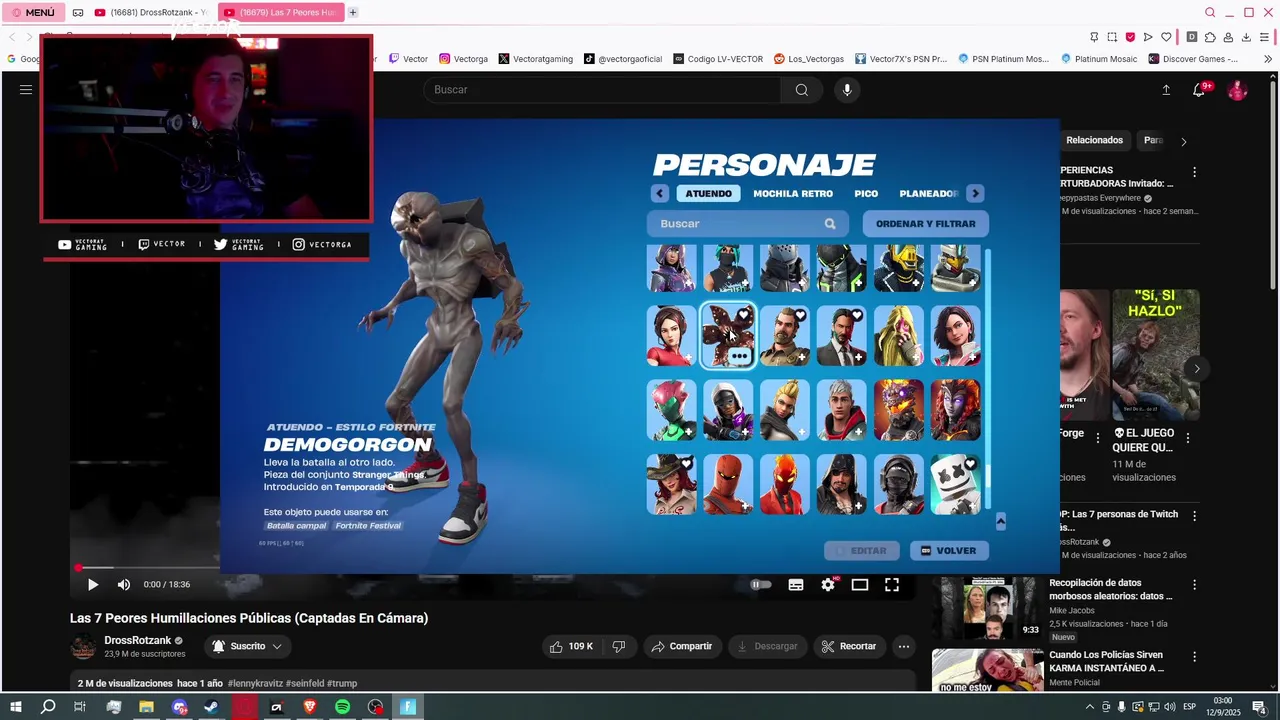The image size is (1280, 720).
Task: Open the YouTube hamburger guide menu
Action: click(x=26, y=90)
